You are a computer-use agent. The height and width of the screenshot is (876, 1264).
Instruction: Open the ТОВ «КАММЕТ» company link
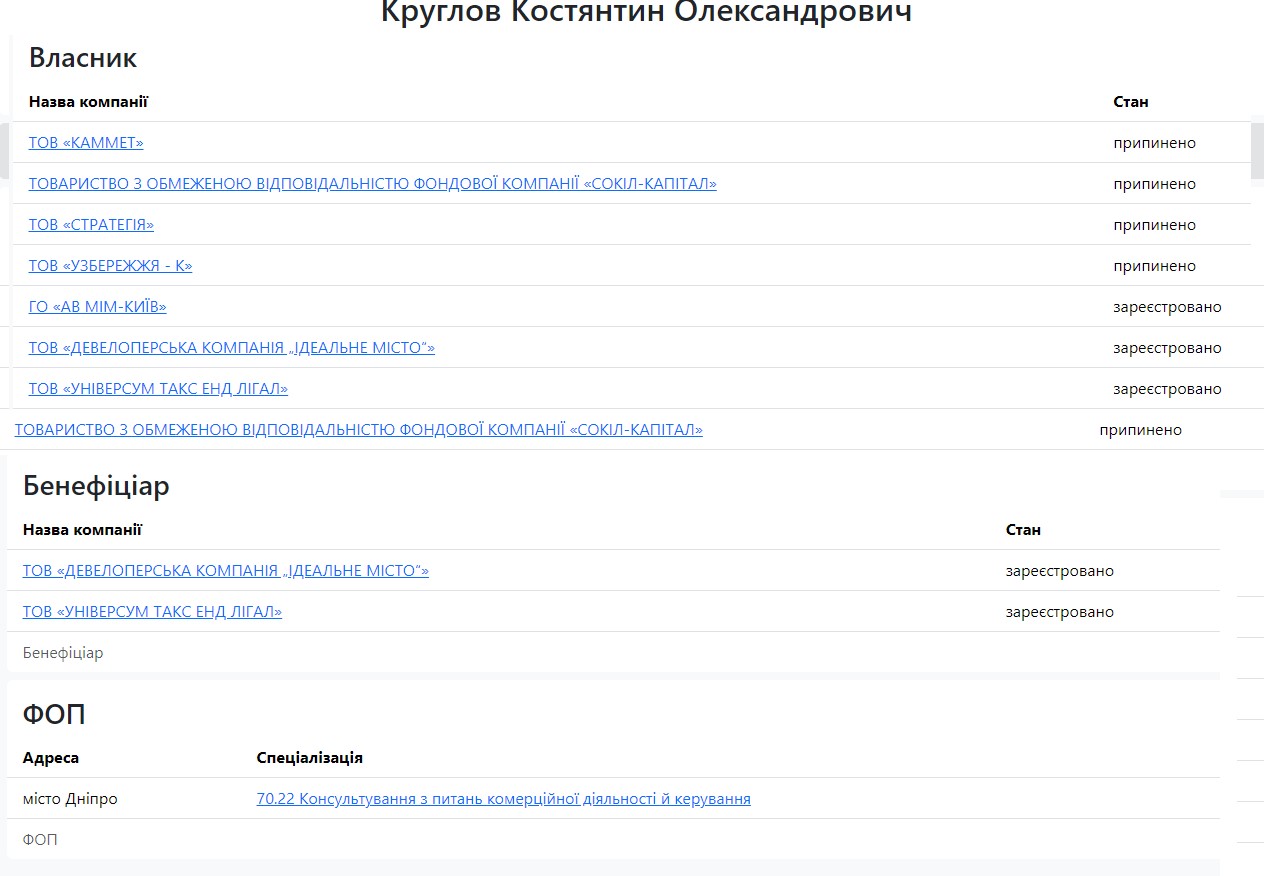86,143
